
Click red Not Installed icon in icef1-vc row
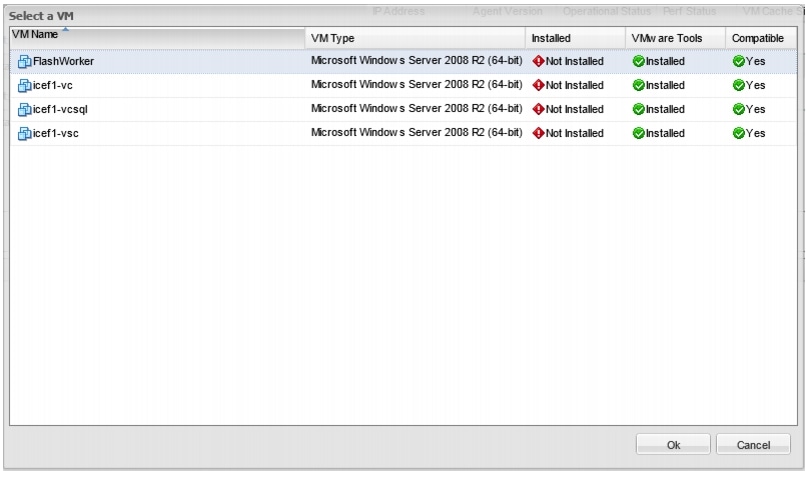pos(538,85)
